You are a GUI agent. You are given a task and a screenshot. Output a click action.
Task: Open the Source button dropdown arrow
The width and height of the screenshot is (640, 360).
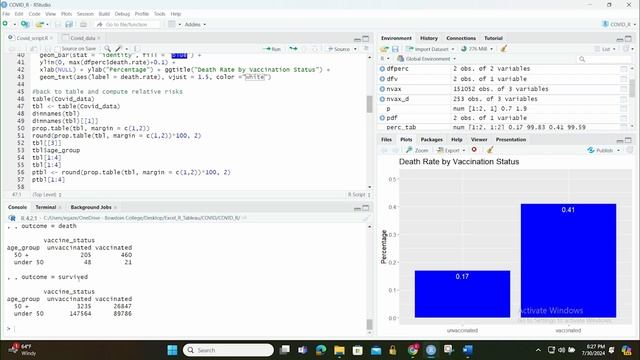coord(355,49)
